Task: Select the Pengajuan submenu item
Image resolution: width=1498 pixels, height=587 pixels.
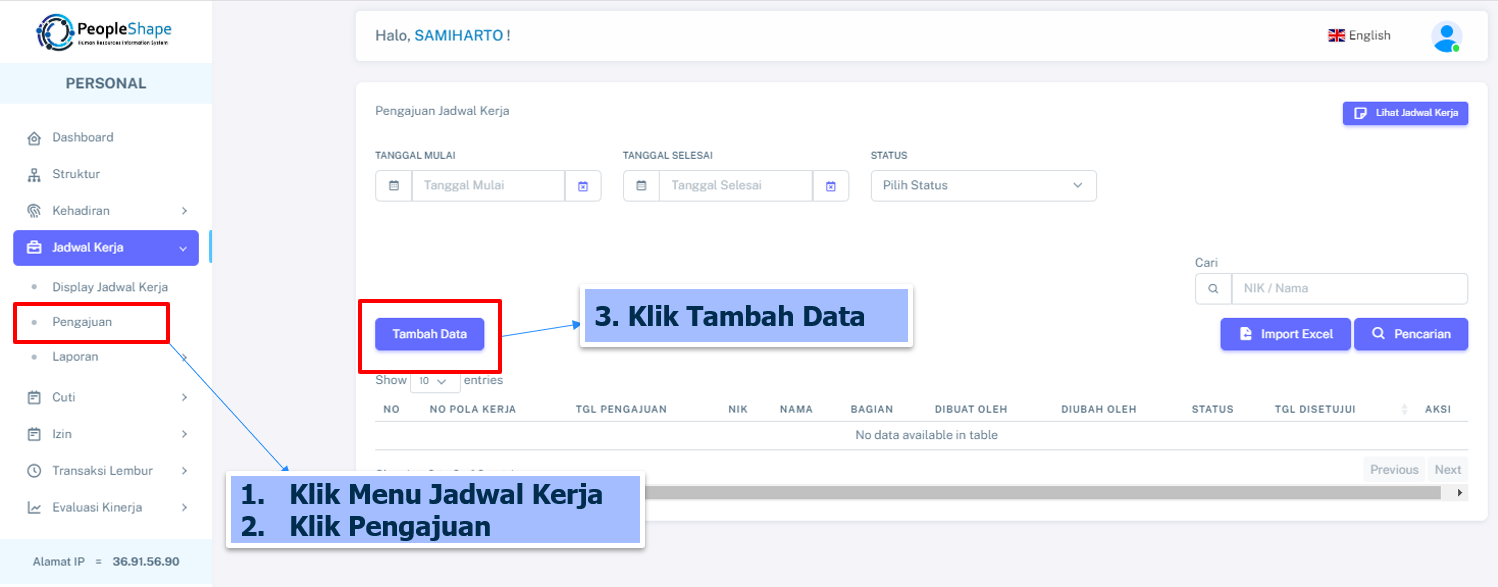Action: pyautogui.click(x=82, y=322)
